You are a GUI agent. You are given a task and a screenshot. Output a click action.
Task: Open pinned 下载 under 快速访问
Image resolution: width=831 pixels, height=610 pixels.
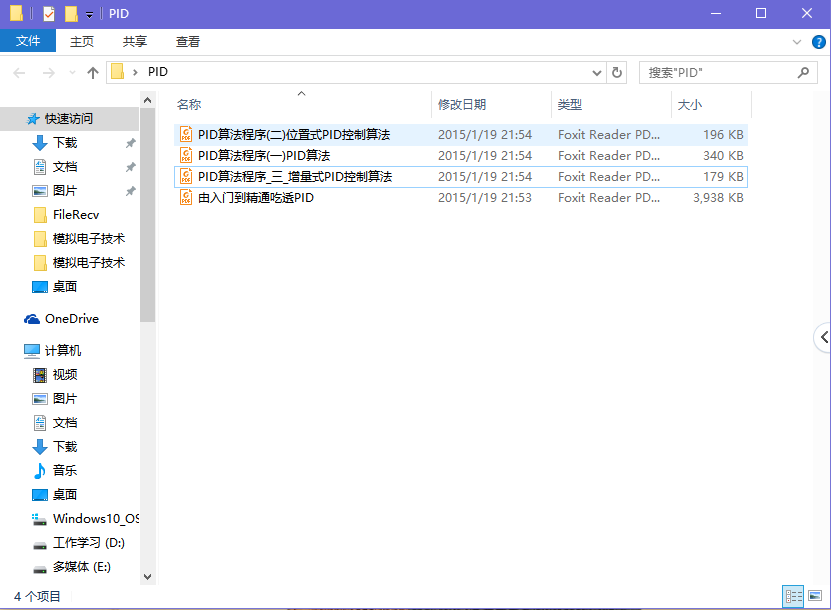[x=65, y=143]
